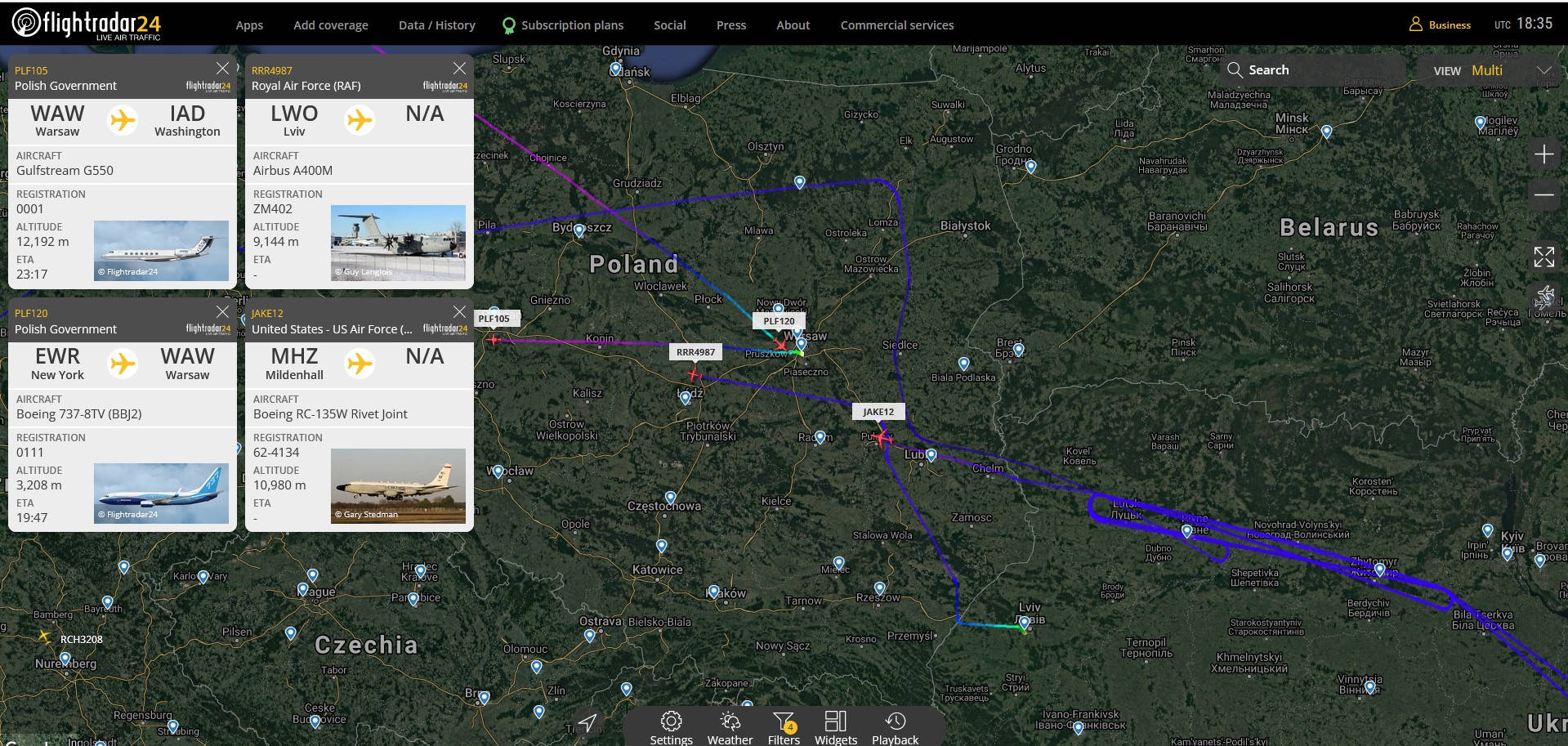Click the PLF120 callsign in card
This screenshot has height=746, width=1568.
pyautogui.click(x=31, y=314)
